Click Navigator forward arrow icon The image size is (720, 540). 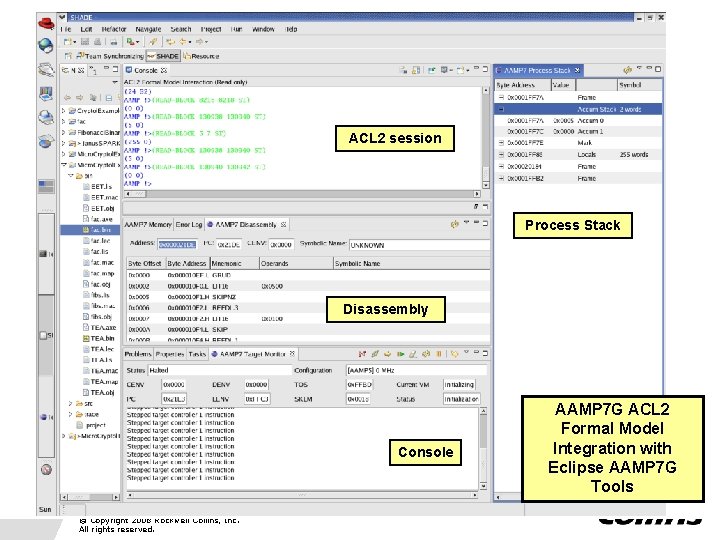[x=80, y=98]
